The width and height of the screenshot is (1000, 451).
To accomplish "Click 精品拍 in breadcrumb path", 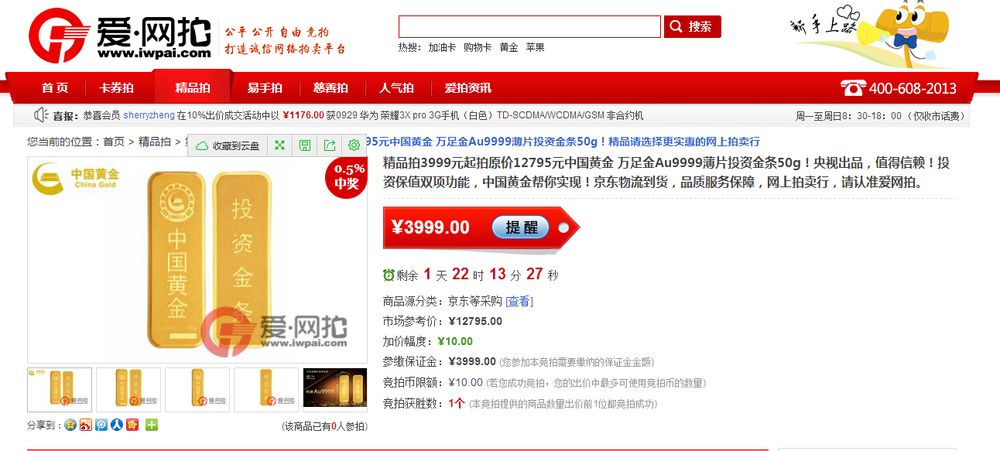I will (154, 142).
